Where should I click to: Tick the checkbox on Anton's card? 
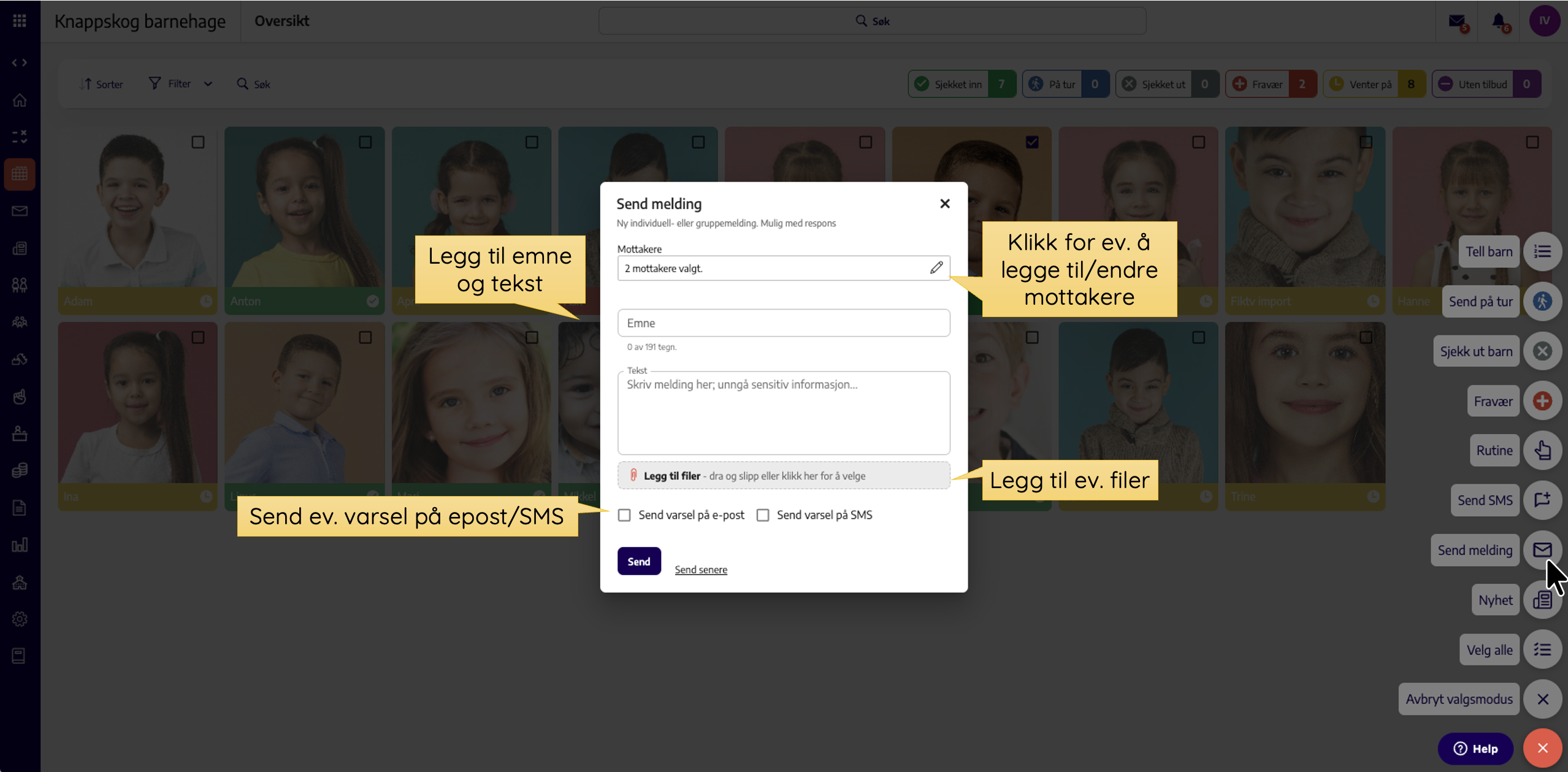[x=365, y=142]
